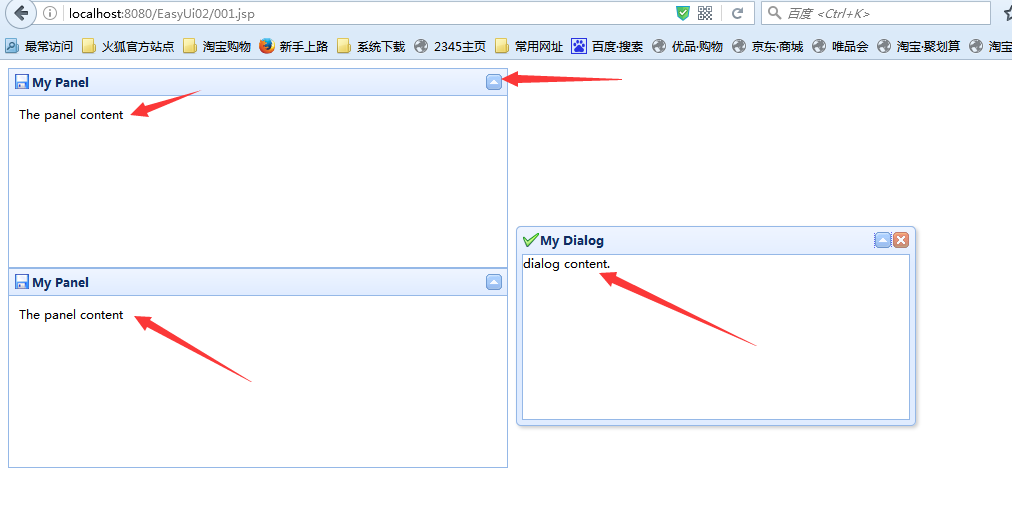Screen dimensions: 1012x521
Task: Click the top My Panel title text
Action: coord(61,83)
